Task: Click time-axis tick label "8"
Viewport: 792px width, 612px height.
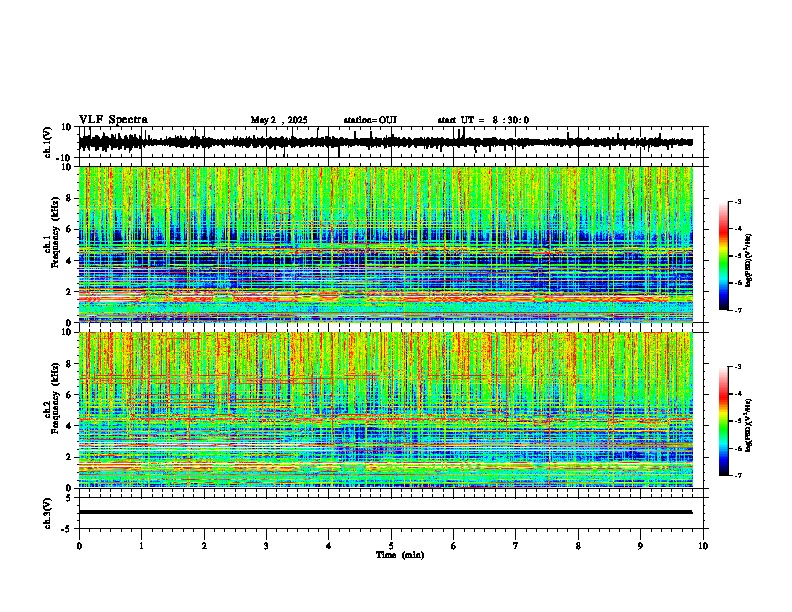Action: 578,546
